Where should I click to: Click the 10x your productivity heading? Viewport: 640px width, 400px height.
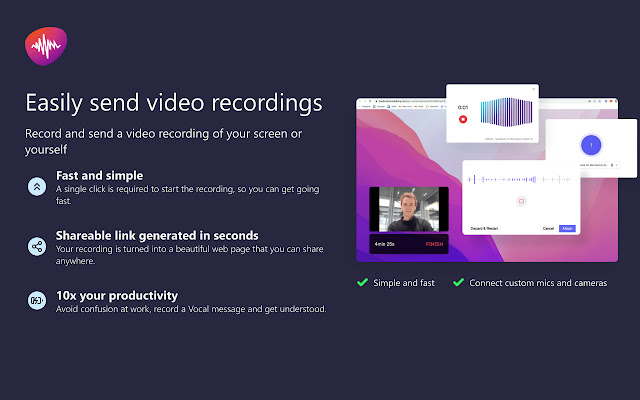tap(117, 296)
